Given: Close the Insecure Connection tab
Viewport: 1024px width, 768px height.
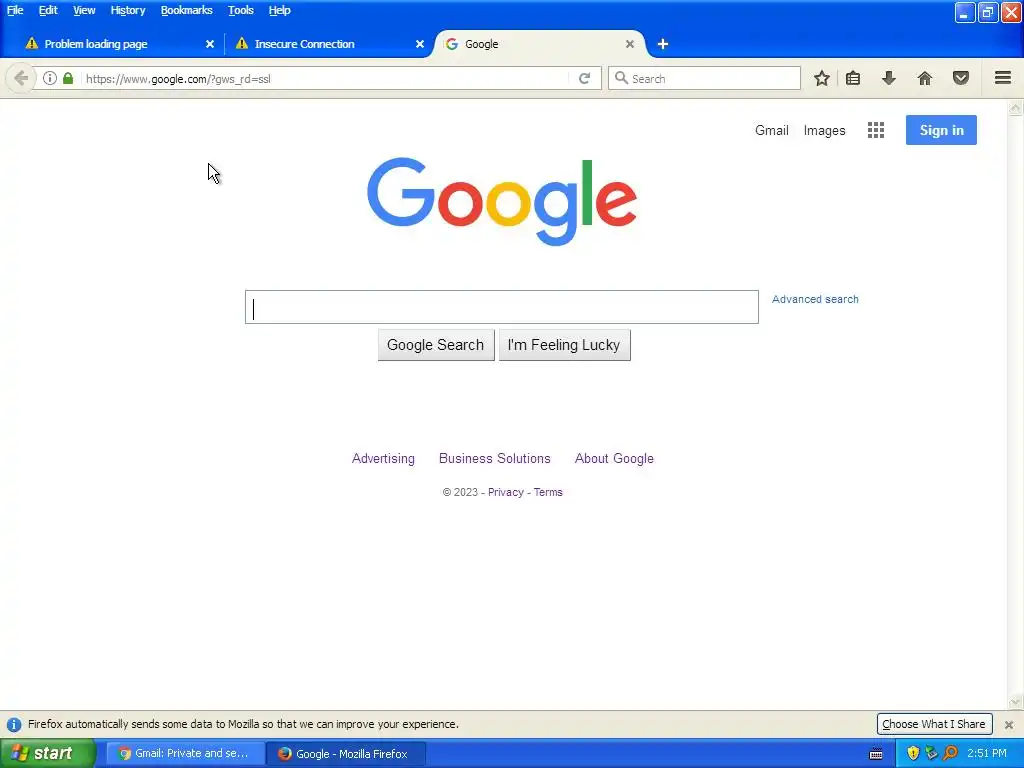Looking at the screenshot, I should 420,44.
